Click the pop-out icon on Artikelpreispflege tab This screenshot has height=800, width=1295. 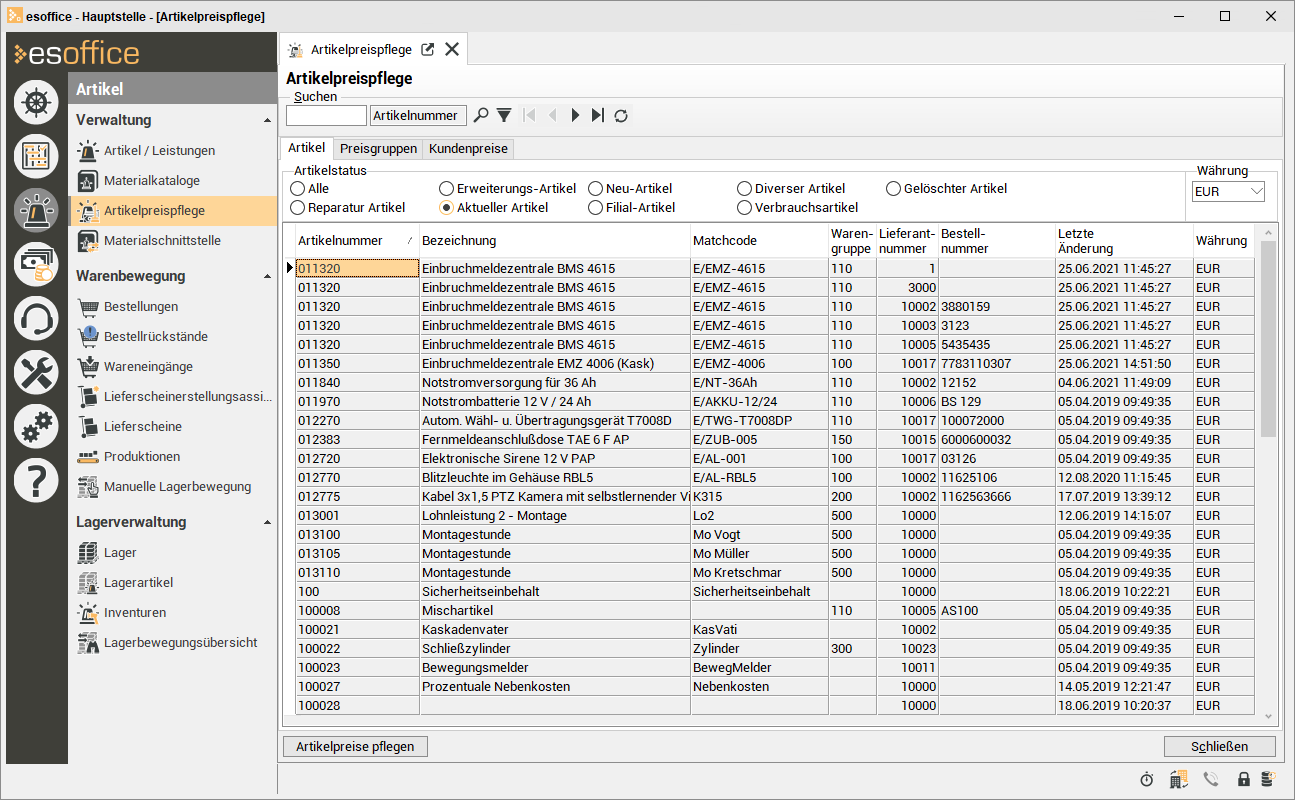coord(428,49)
